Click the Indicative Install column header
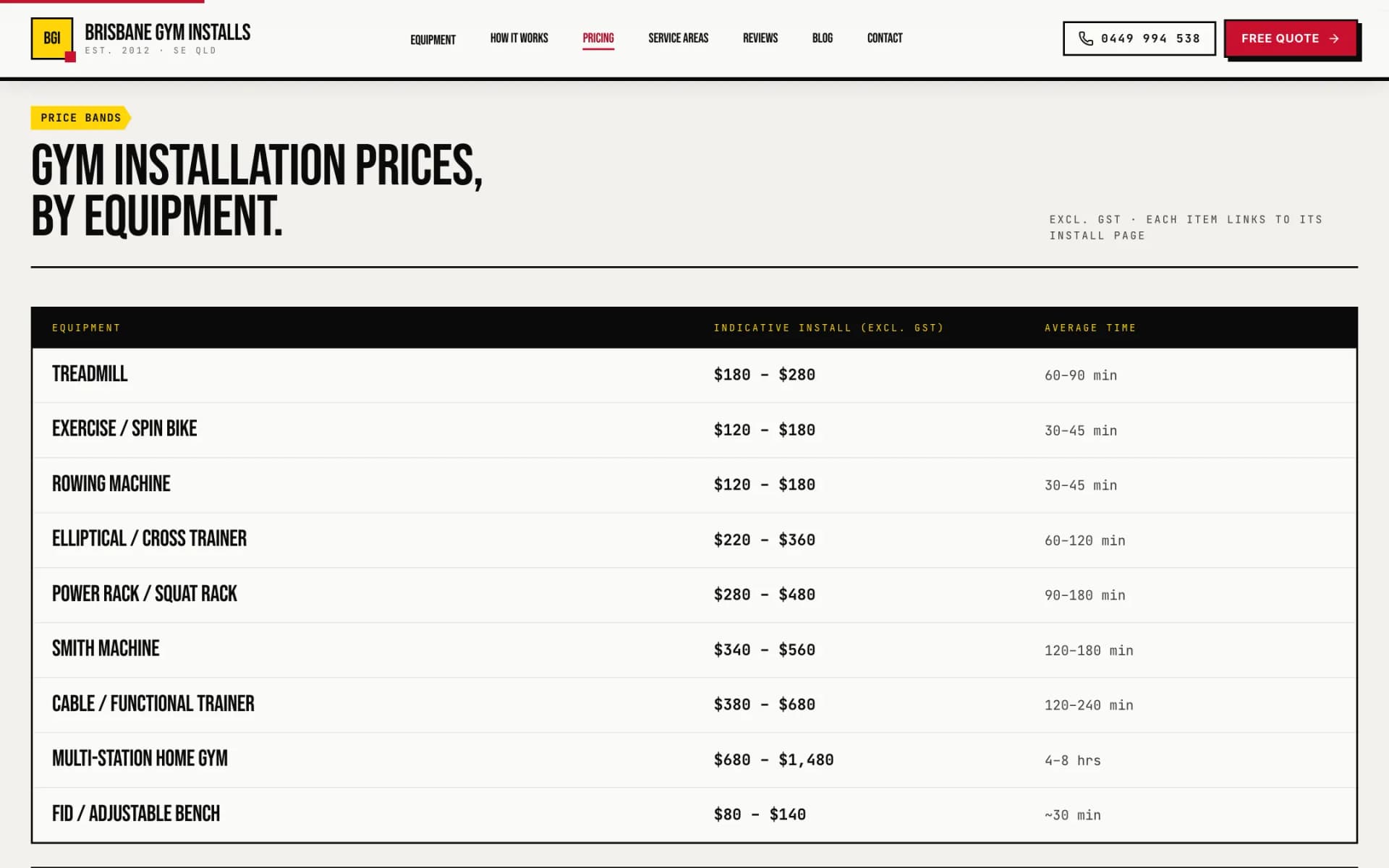This screenshot has height=868, width=1389. [x=828, y=328]
